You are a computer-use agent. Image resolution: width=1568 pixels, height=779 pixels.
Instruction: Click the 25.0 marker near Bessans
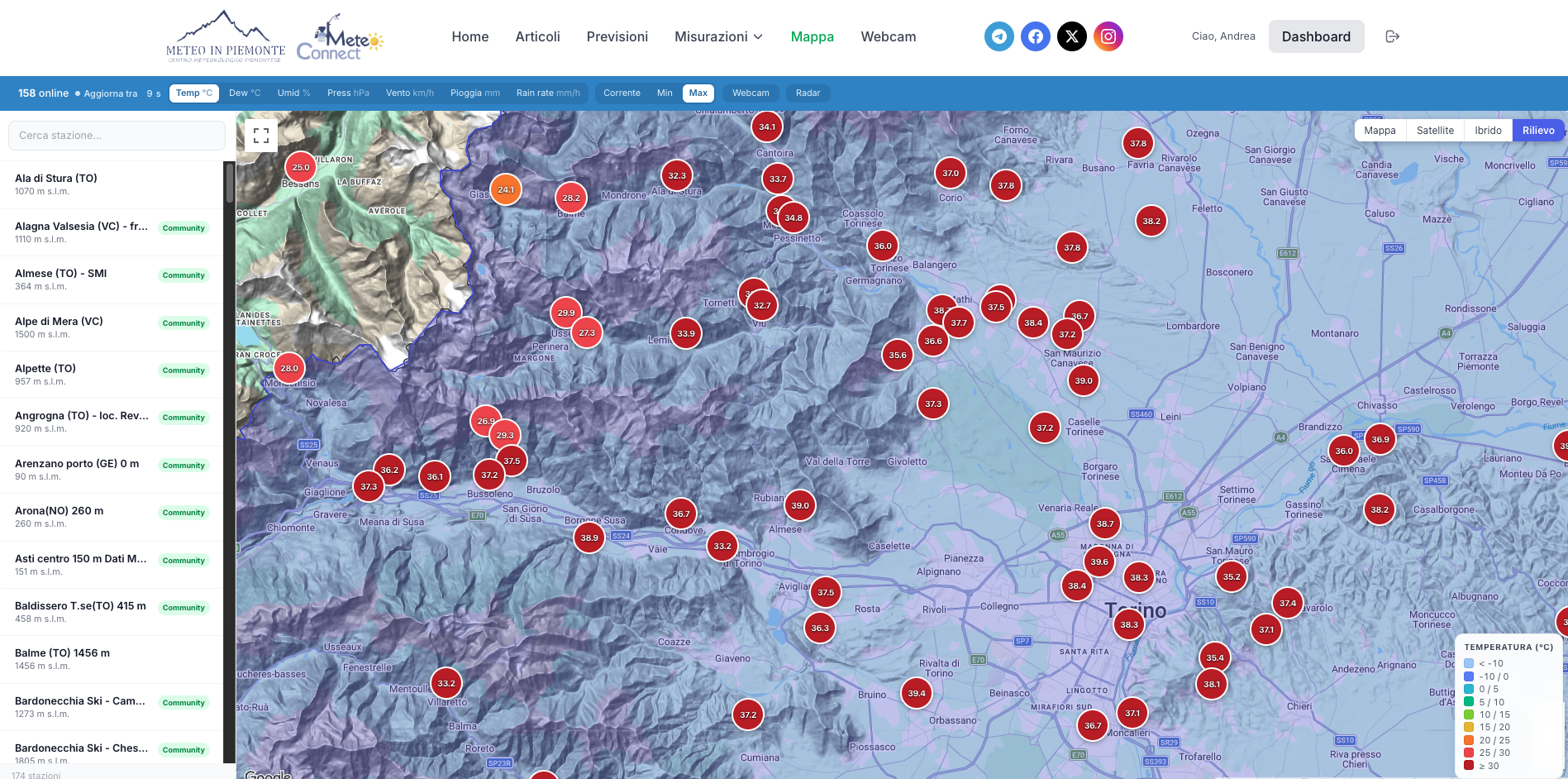301,167
